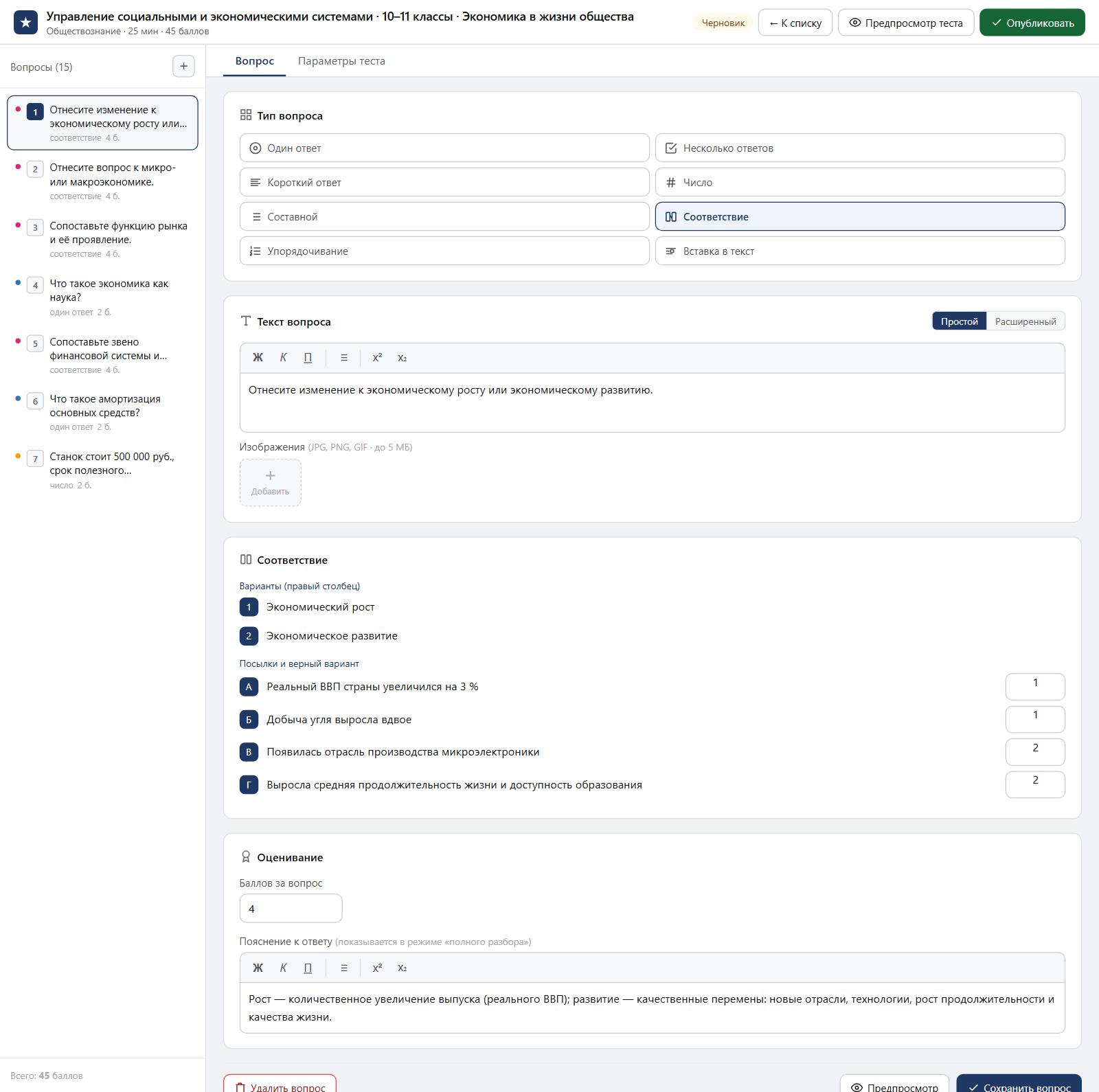Switch editor to Простой mode
1099x1092 pixels.
[x=960, y=321]
